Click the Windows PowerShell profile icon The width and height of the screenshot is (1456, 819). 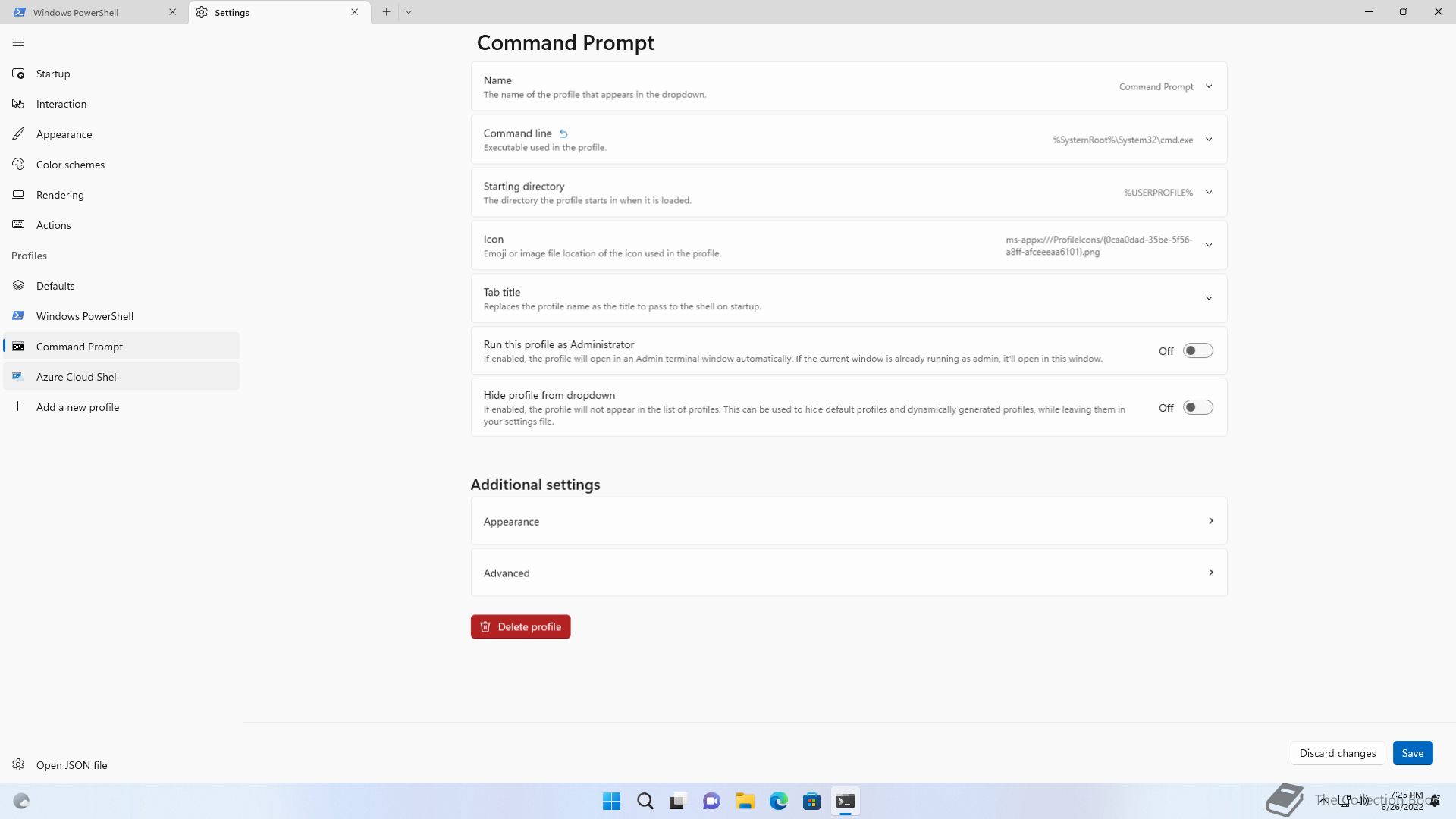pos(18,316)
